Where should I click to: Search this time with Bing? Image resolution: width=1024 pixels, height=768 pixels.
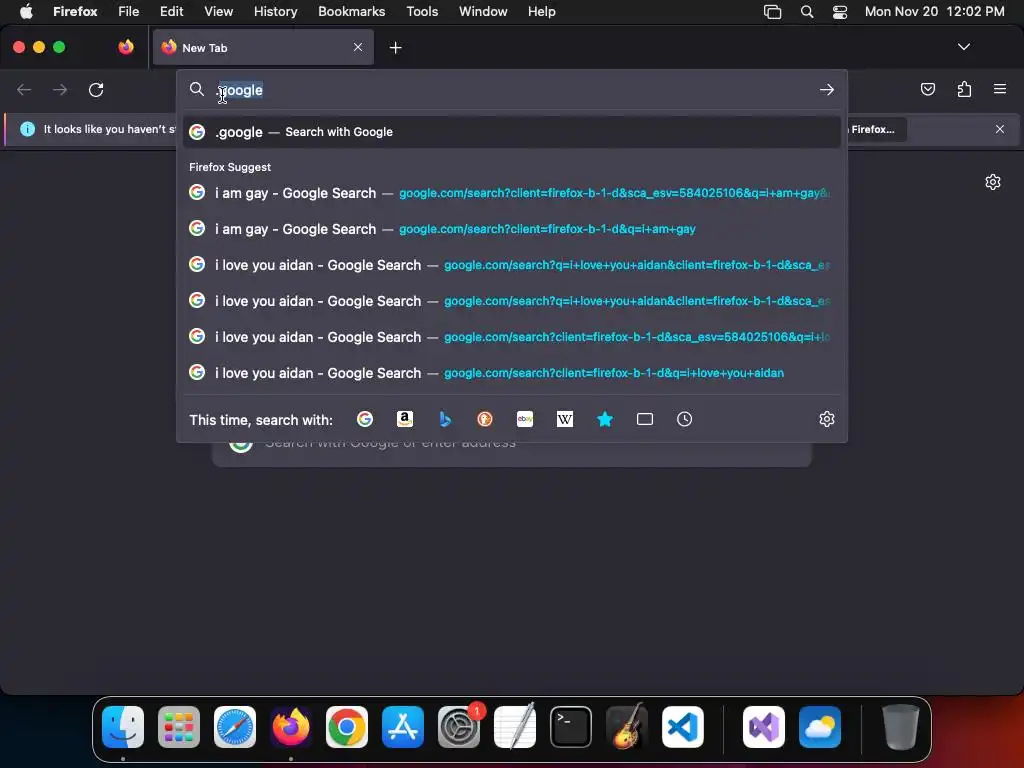[x=445, y=419]
